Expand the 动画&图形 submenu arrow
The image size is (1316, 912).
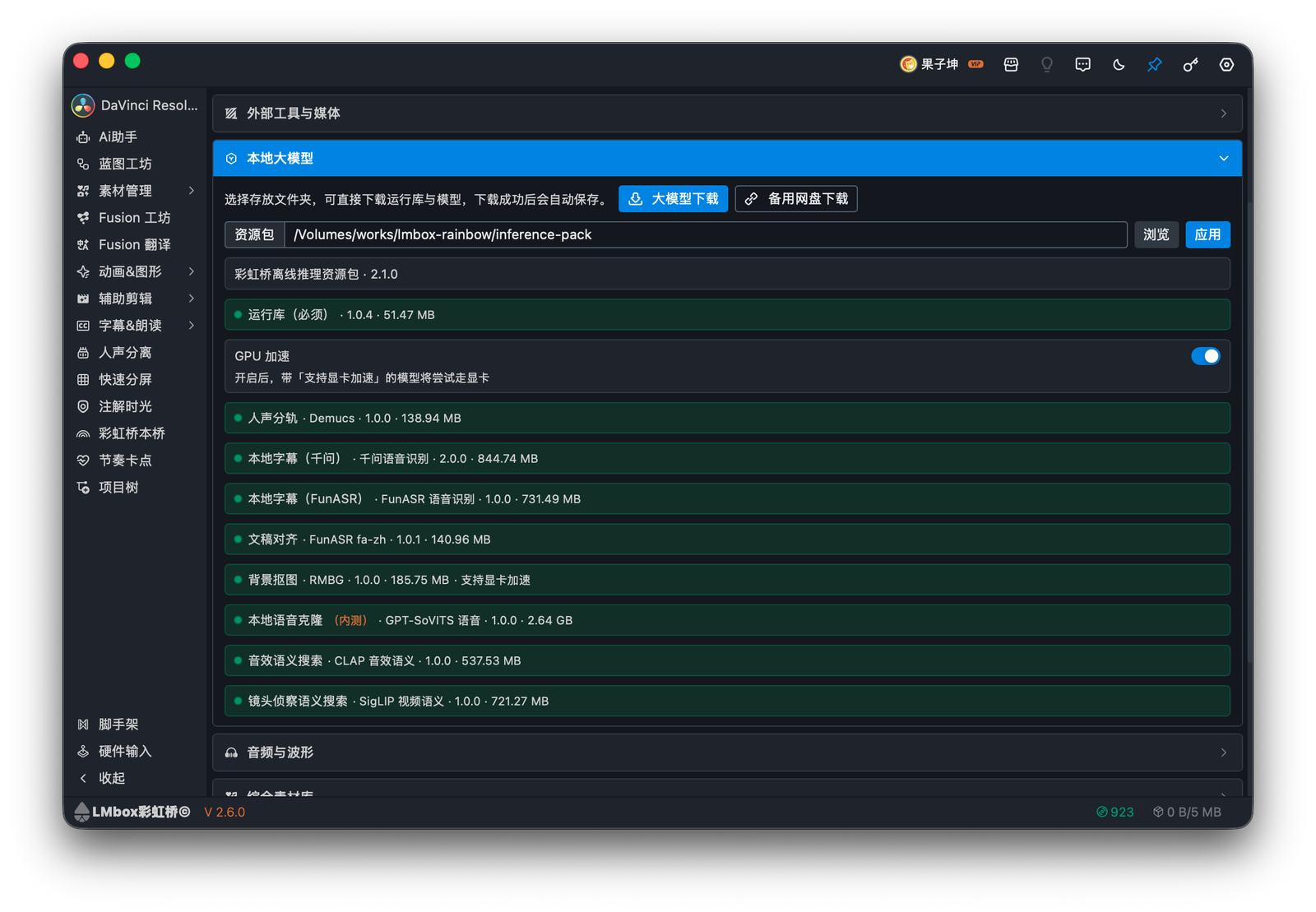192,271
